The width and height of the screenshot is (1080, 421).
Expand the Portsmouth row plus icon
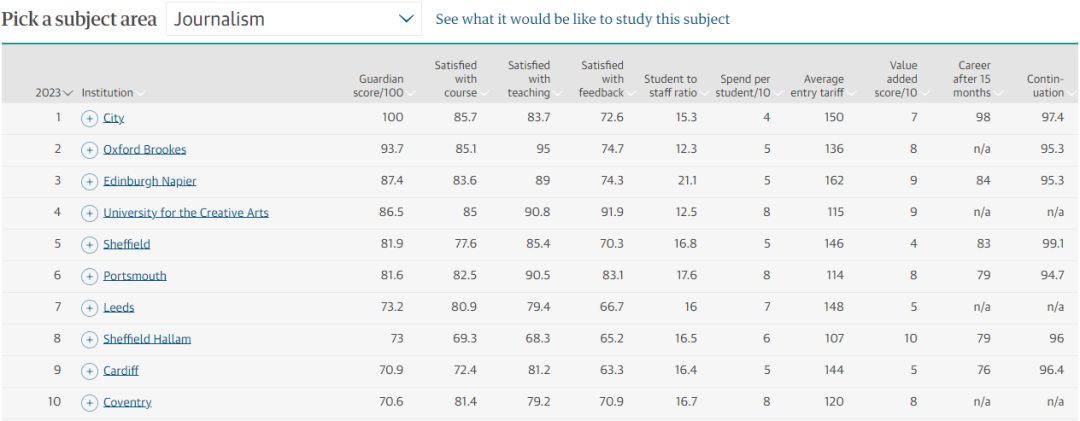89,276
